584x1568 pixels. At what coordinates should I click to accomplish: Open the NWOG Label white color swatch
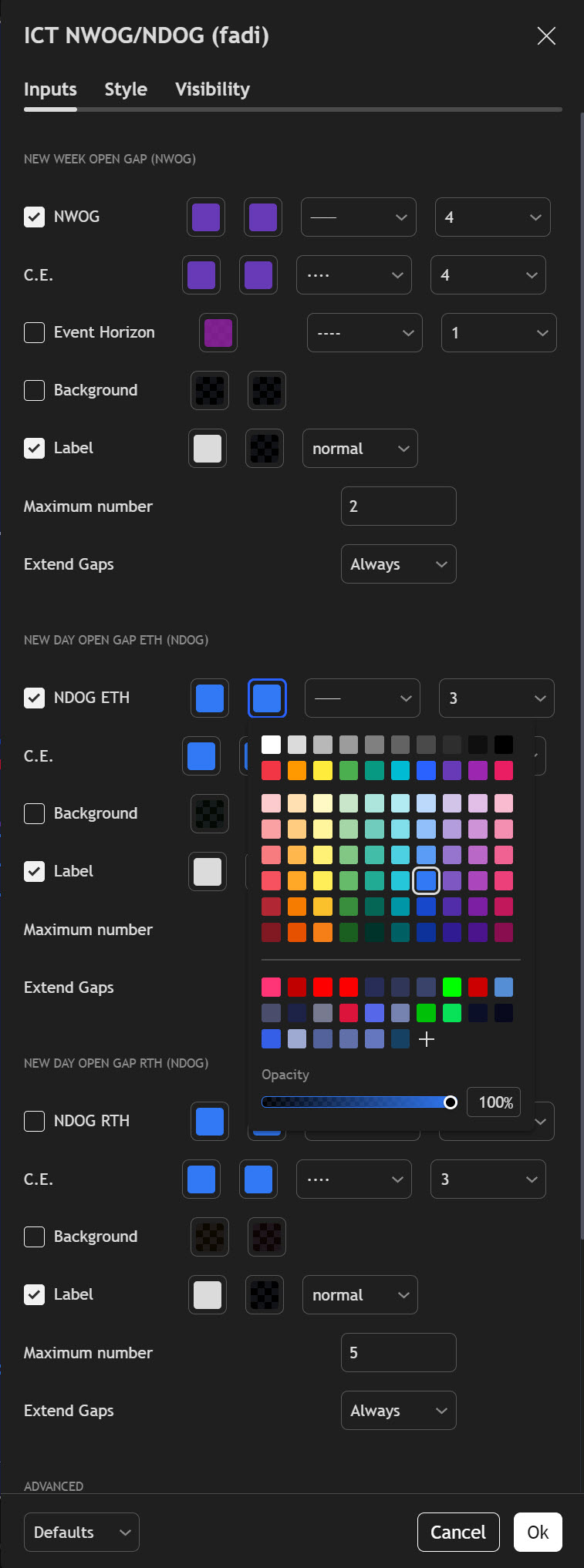[x=208, y=449]
